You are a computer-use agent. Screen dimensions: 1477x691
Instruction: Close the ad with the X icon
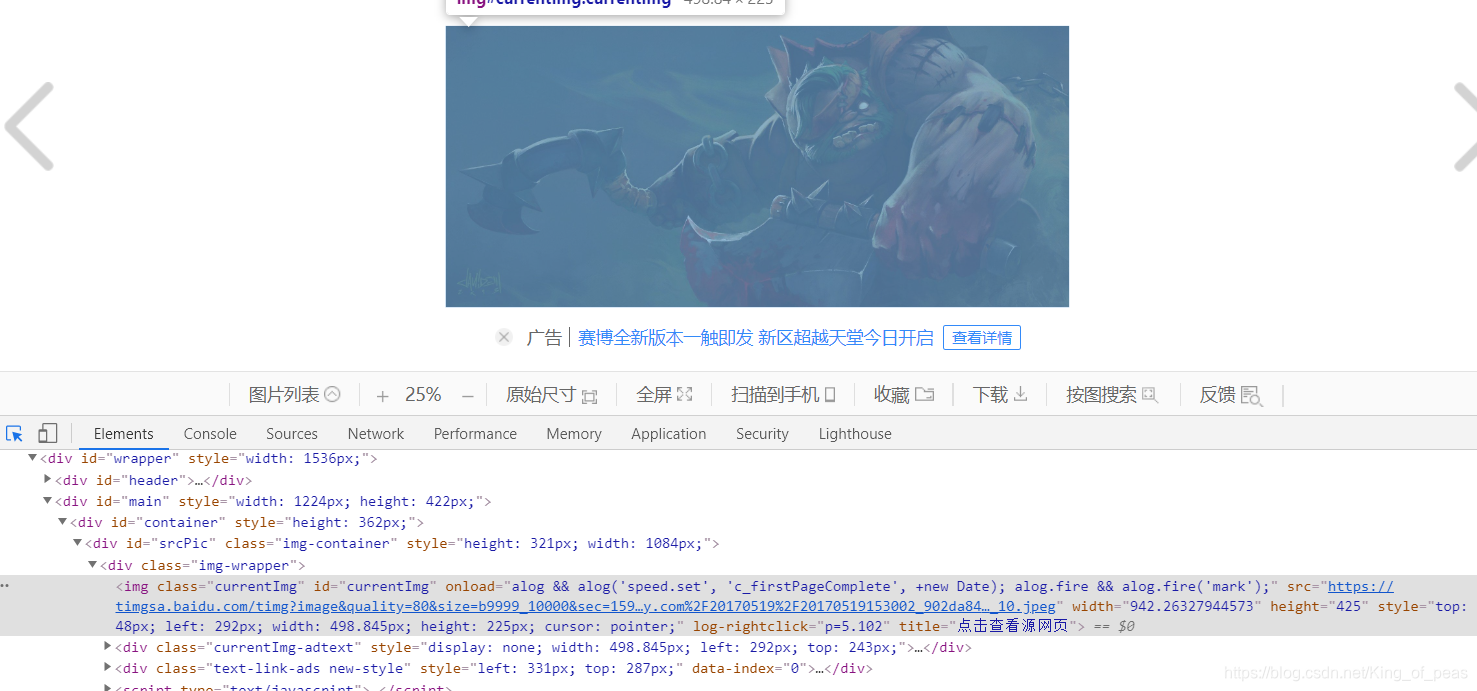[504, 338]
